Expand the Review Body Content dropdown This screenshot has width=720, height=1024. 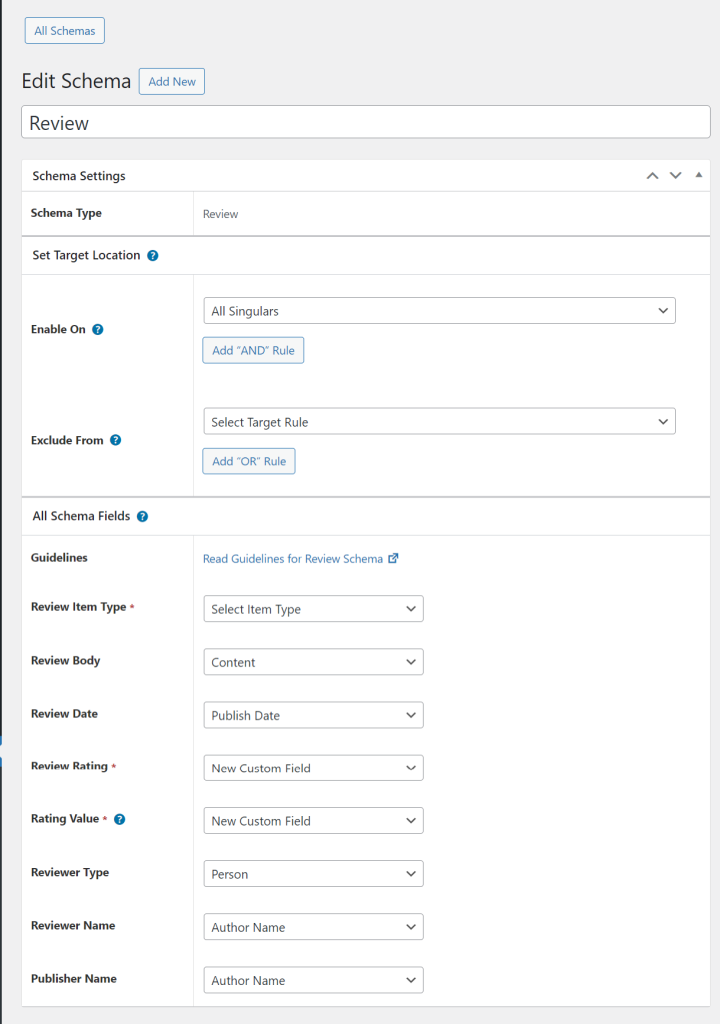point(313,662)
